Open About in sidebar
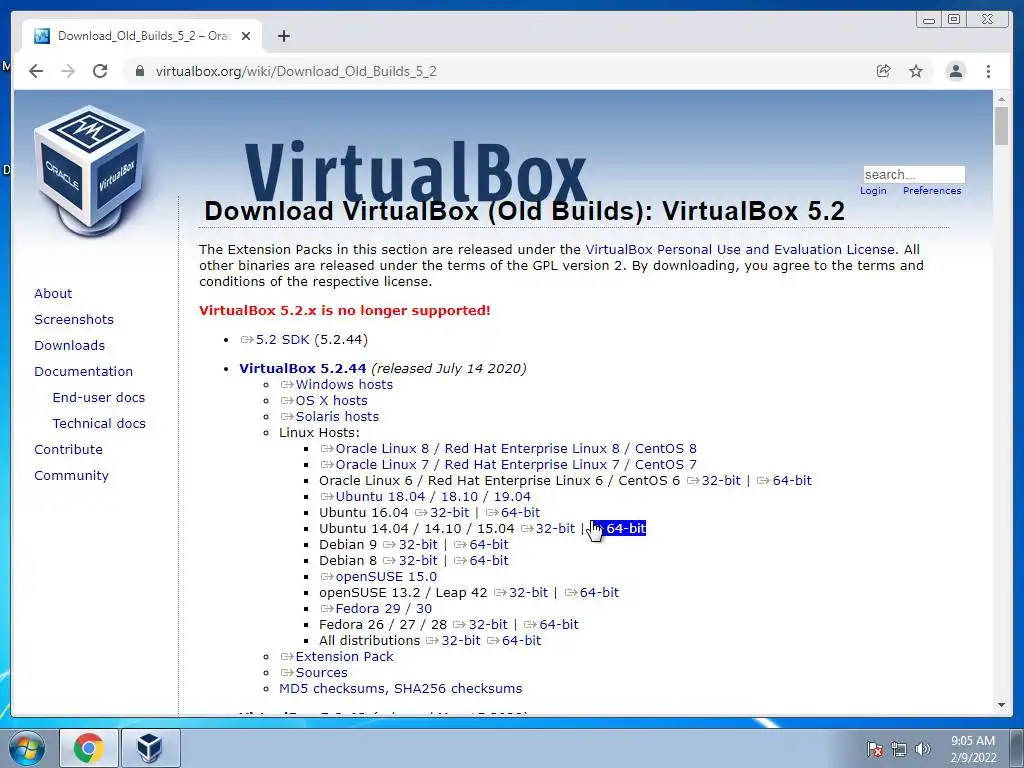The height and width of the screenshot is (768, 1024). (53, 293)
